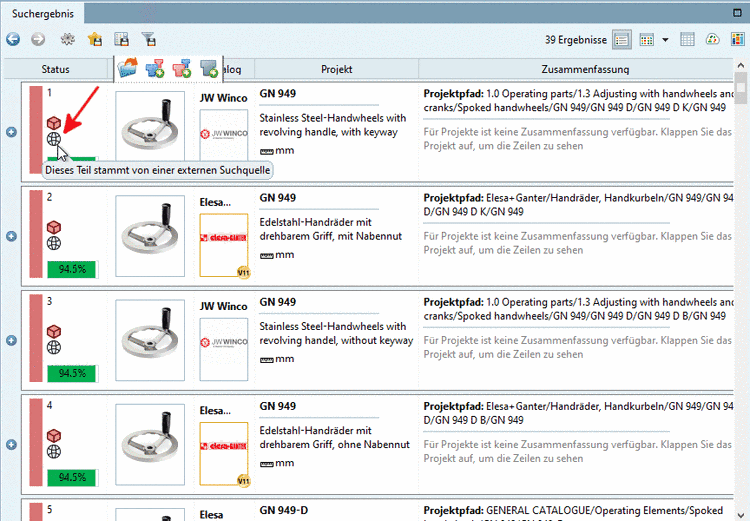Viewport: 750px width, 521px height.
Task: Click globe icon in row 3
Action: 54,347
